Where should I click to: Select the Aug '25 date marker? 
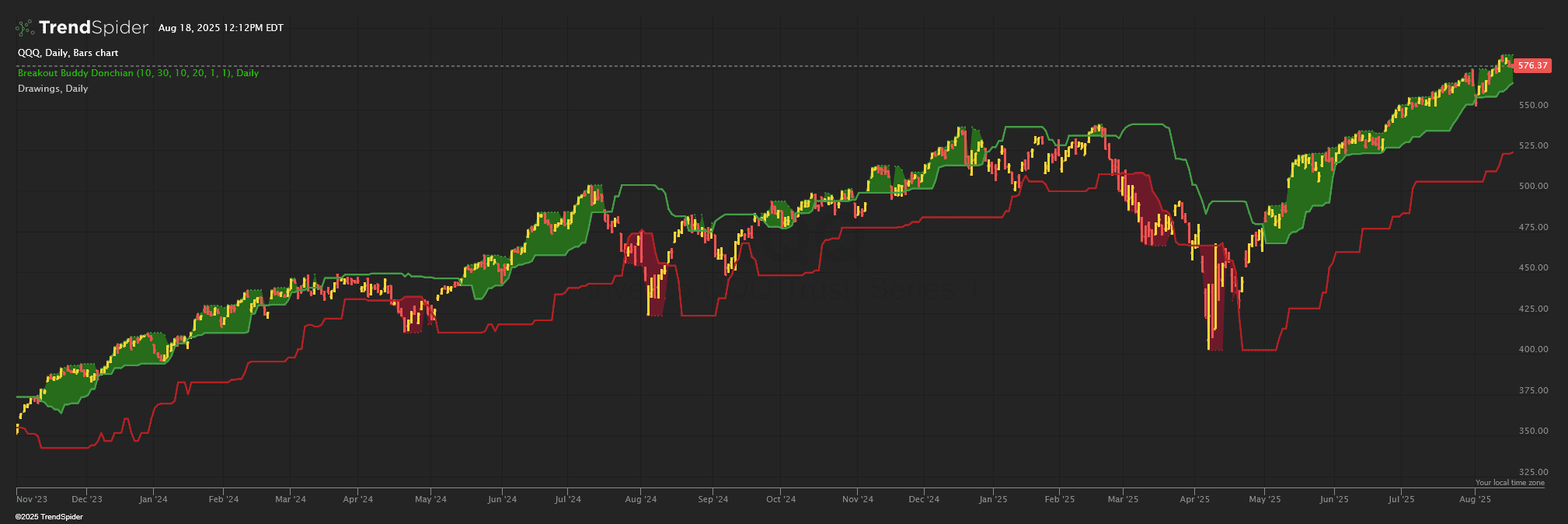1476,499
